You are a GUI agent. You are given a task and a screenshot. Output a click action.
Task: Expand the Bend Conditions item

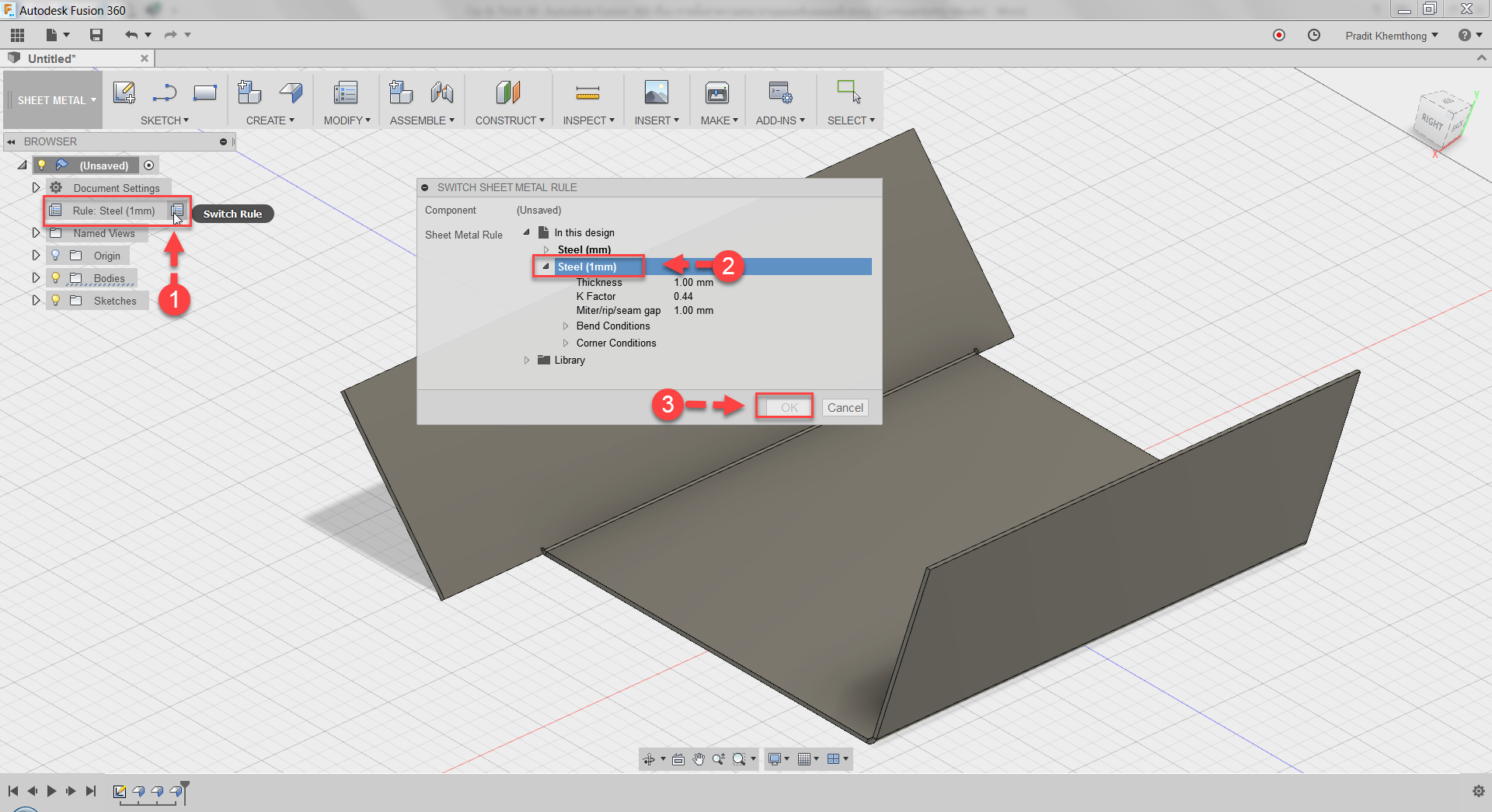[566, 326]
